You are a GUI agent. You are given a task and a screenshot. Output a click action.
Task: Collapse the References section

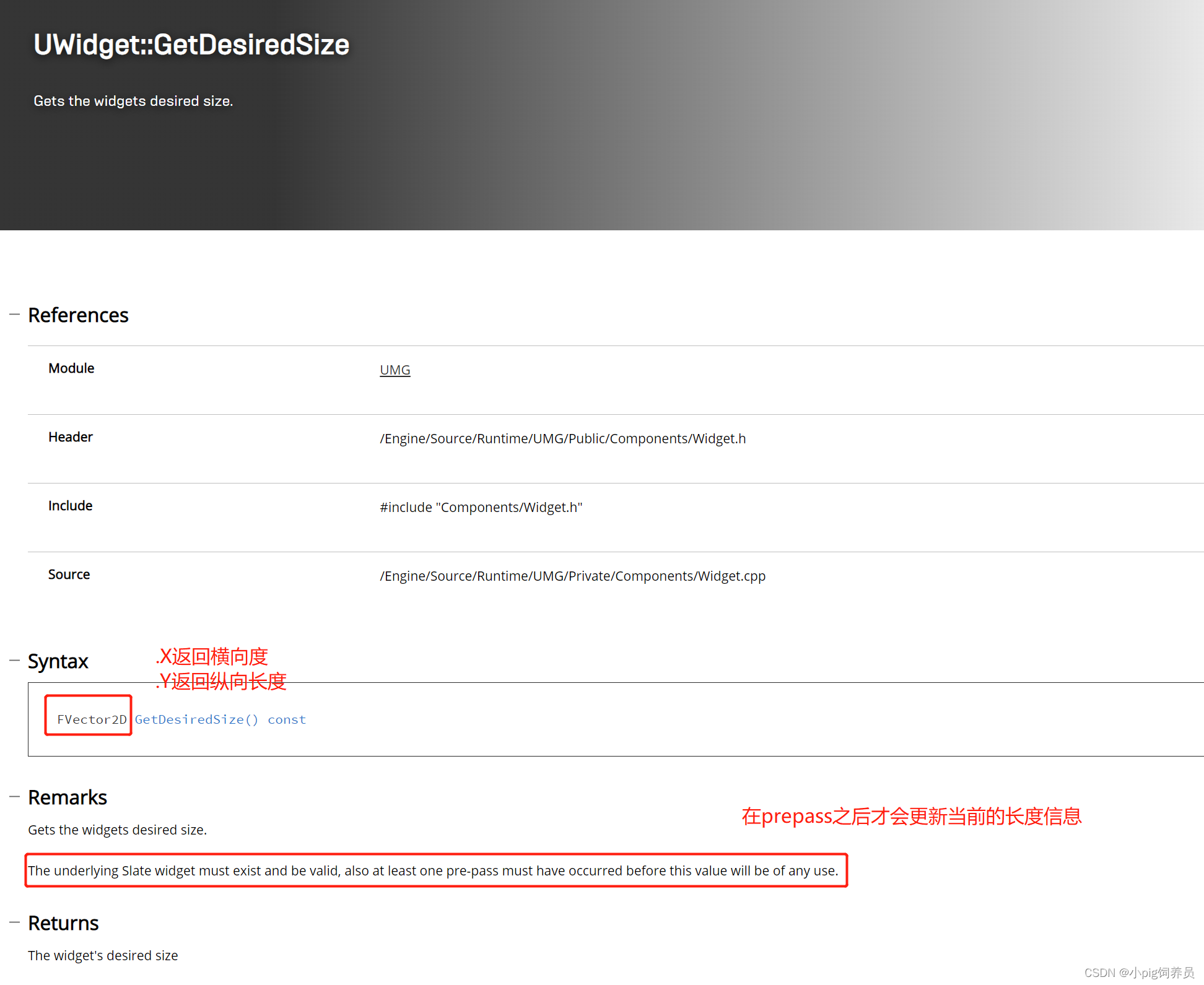(x=14, y=315)
